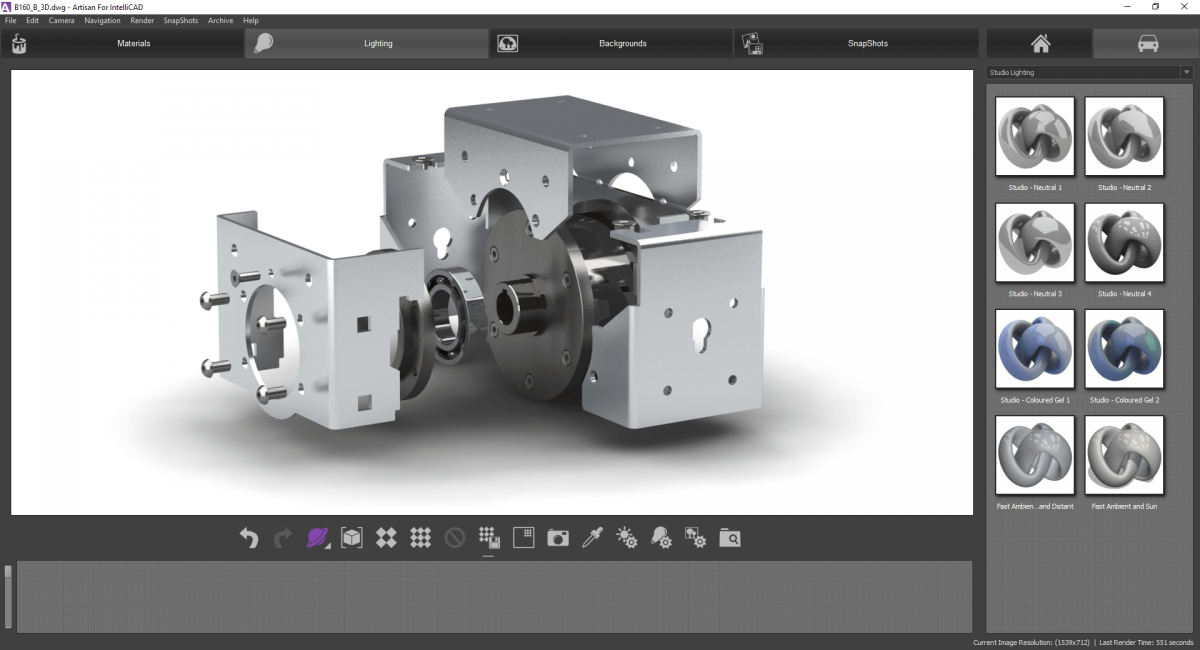The width and height of the screenshot is (1200, 650).
Task: Start a render with the purple planet icon
Action: pyautogui.click(x=316, y=537)
